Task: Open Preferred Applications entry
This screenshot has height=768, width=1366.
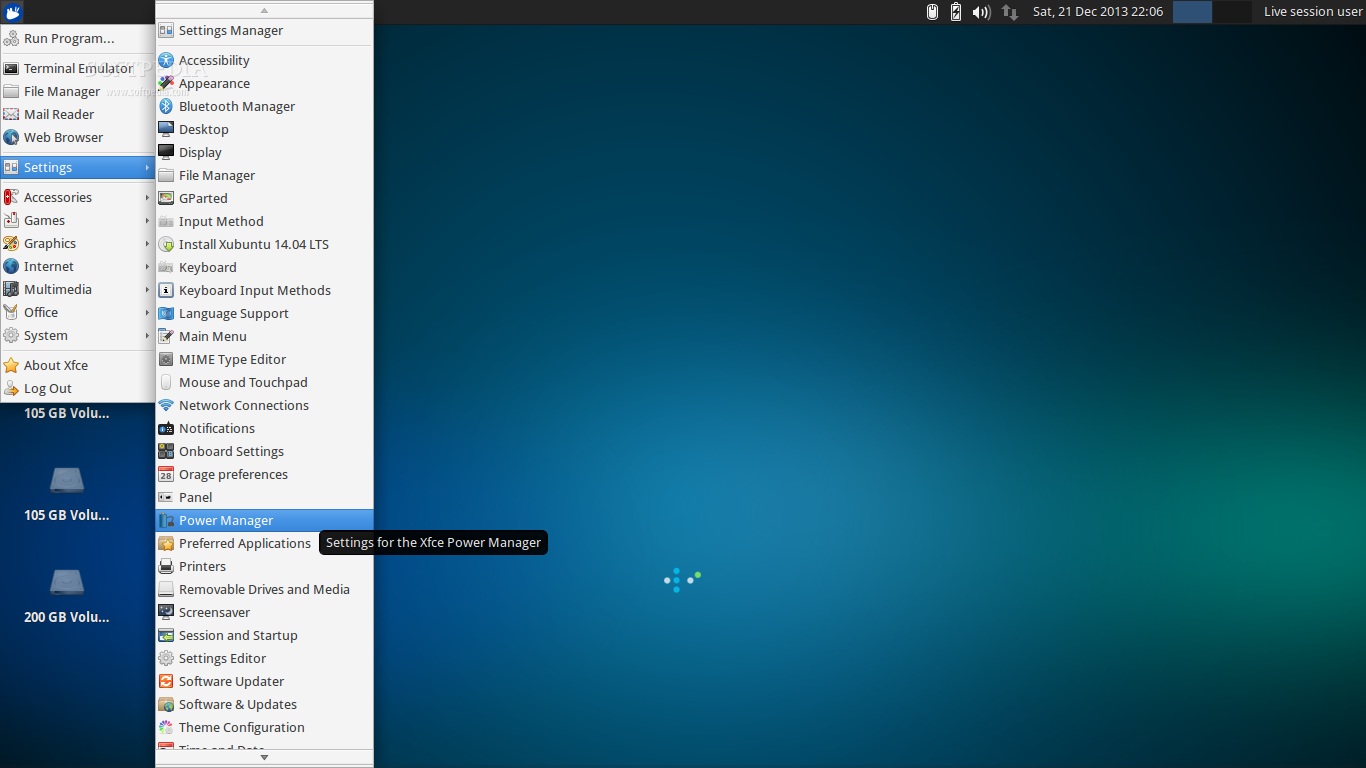Action: coord(264,543)
